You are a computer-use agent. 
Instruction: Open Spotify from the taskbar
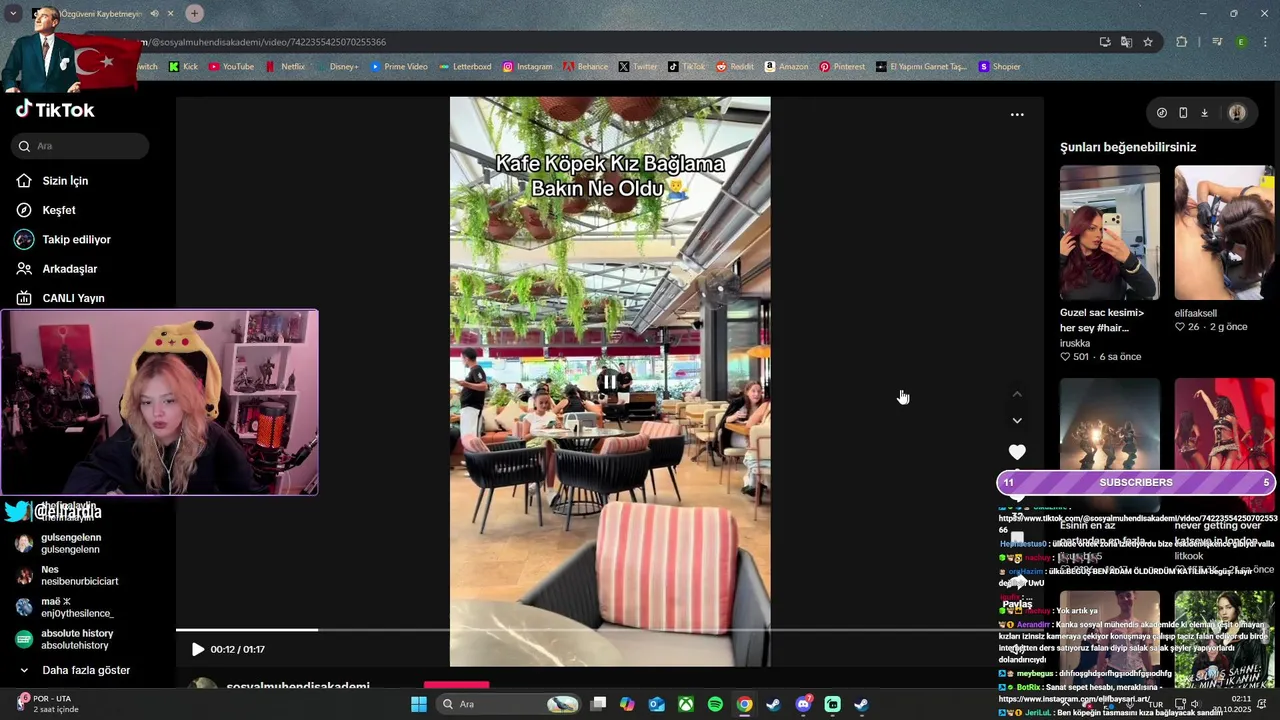tap(715, 704)
